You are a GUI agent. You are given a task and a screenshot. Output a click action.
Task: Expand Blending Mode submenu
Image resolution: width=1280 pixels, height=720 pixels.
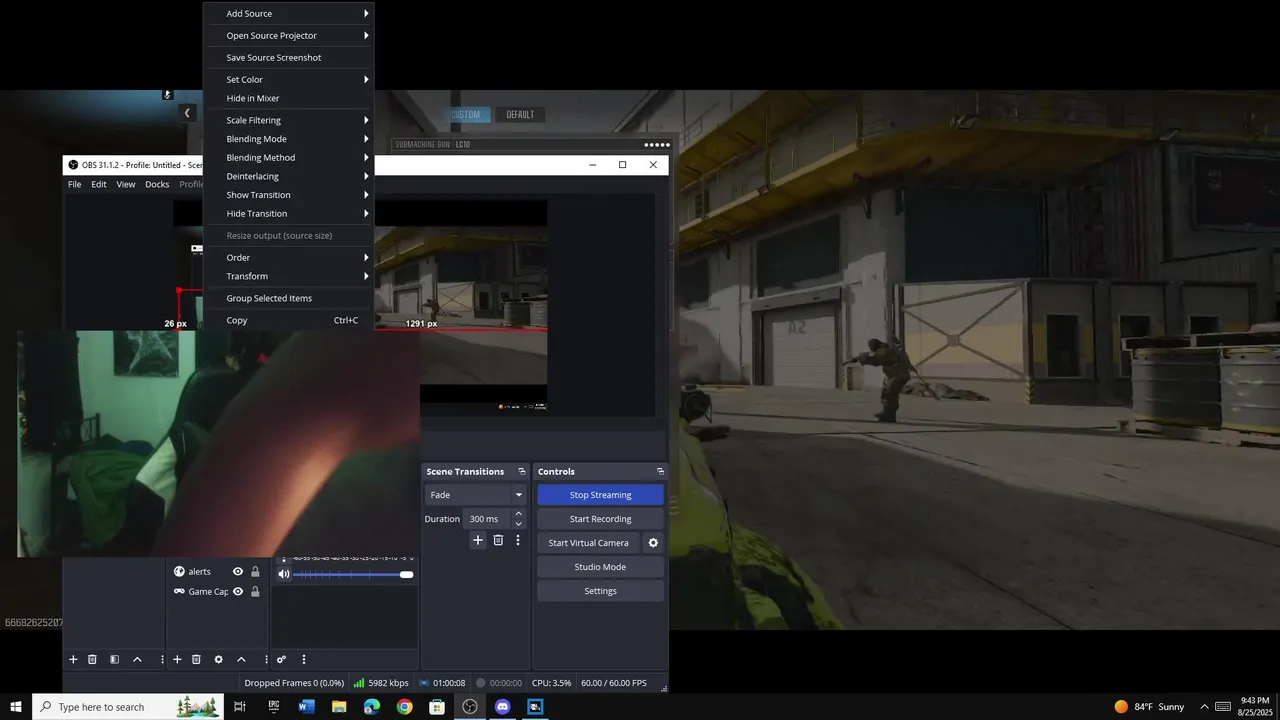289,139
